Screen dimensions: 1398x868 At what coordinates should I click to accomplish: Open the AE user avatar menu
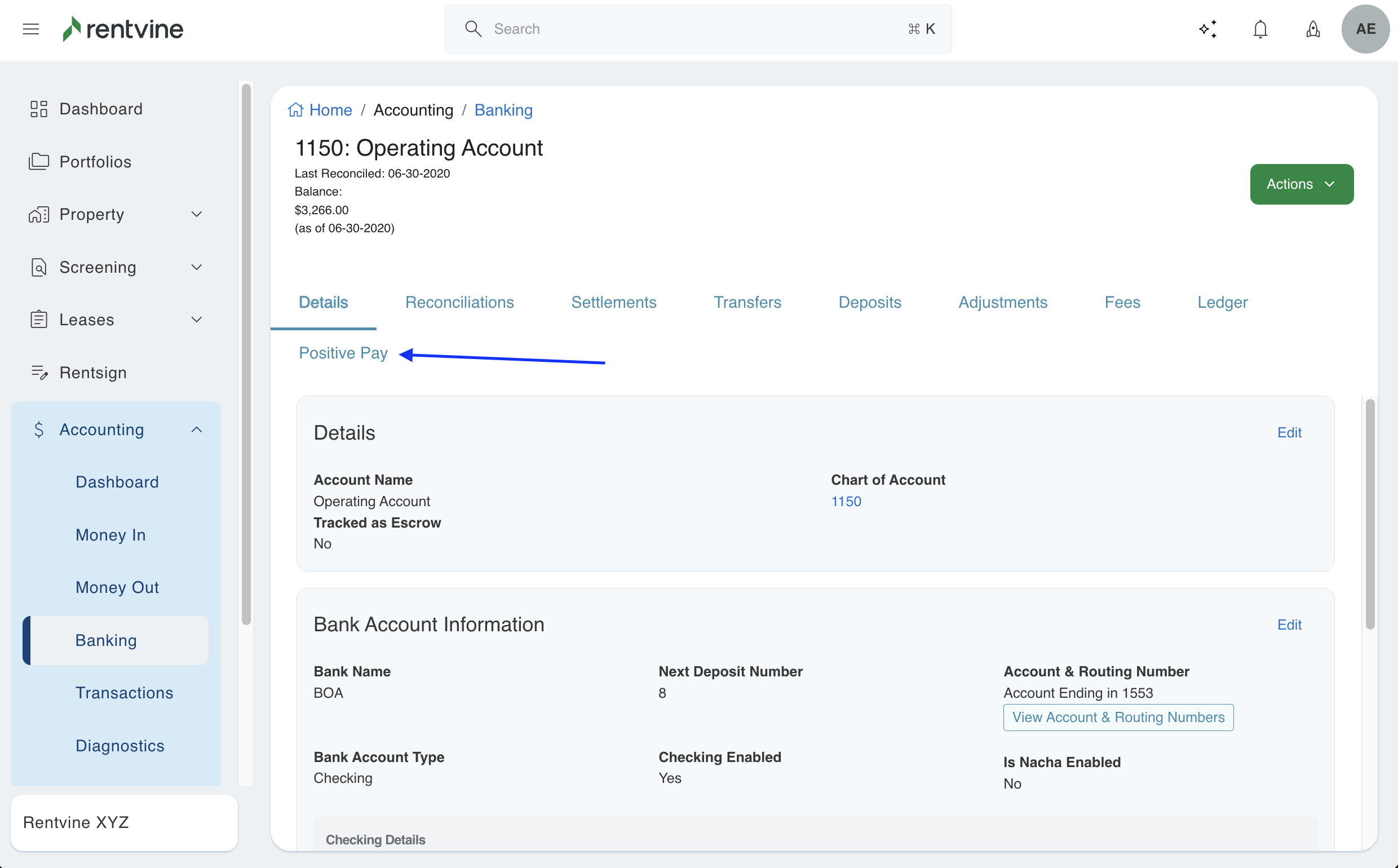[1365, 29]
